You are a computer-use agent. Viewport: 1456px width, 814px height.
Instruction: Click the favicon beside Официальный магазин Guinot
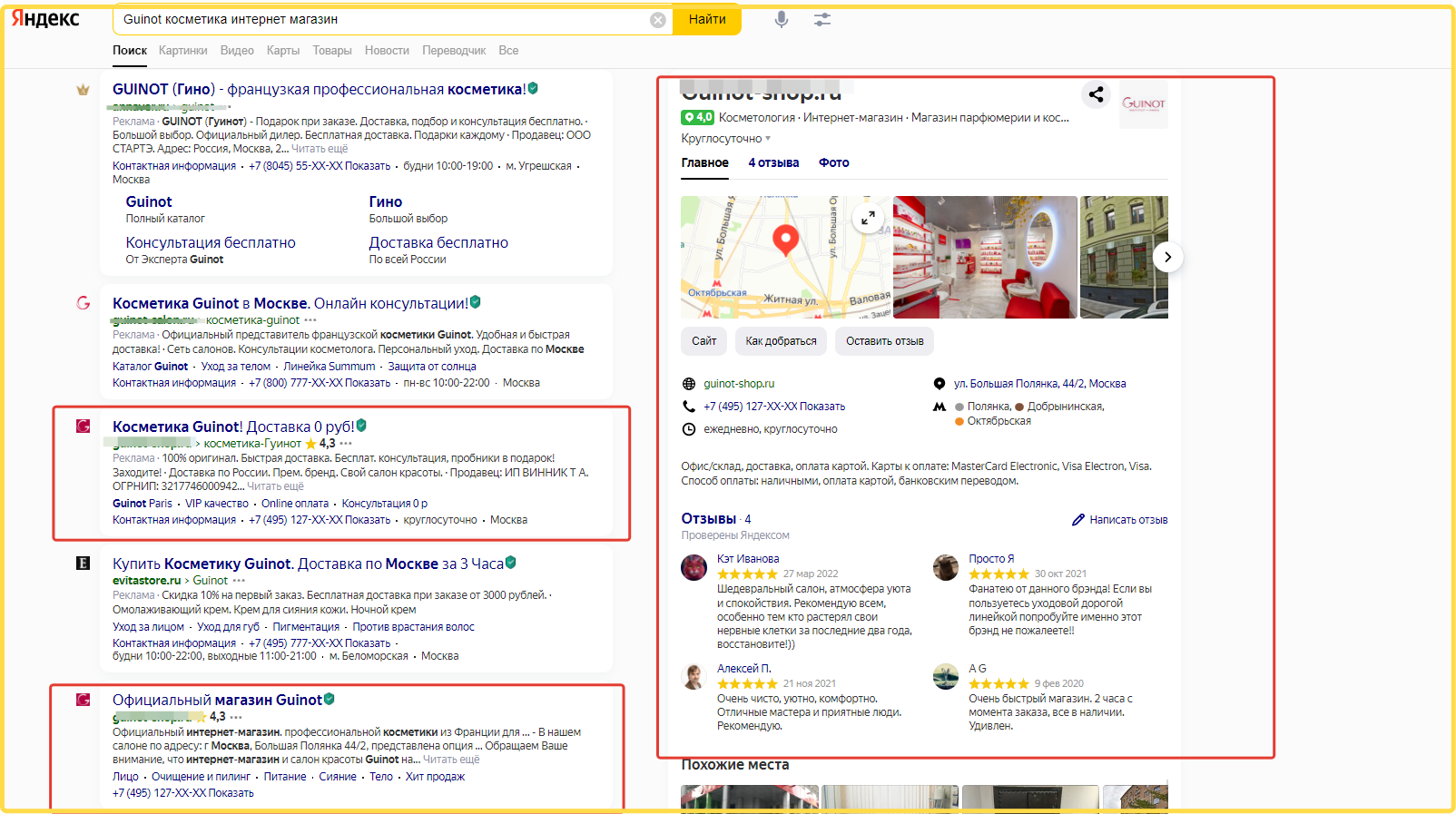tap(83, 700)
